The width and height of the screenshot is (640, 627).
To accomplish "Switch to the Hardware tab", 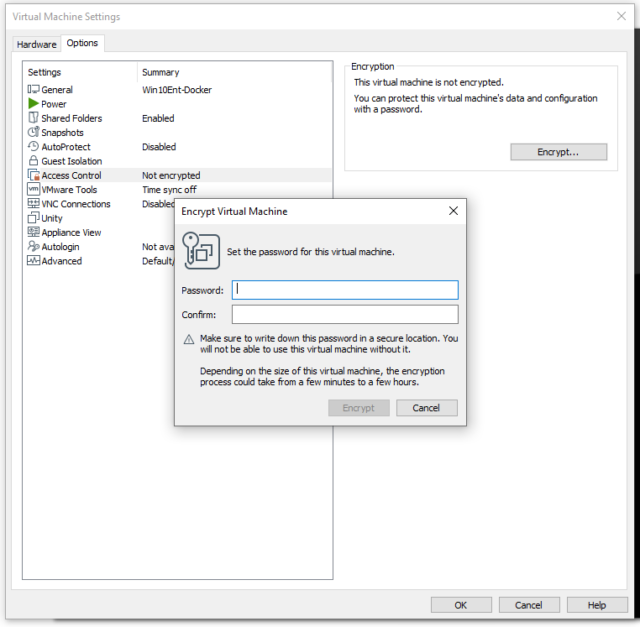I will 37,44.
